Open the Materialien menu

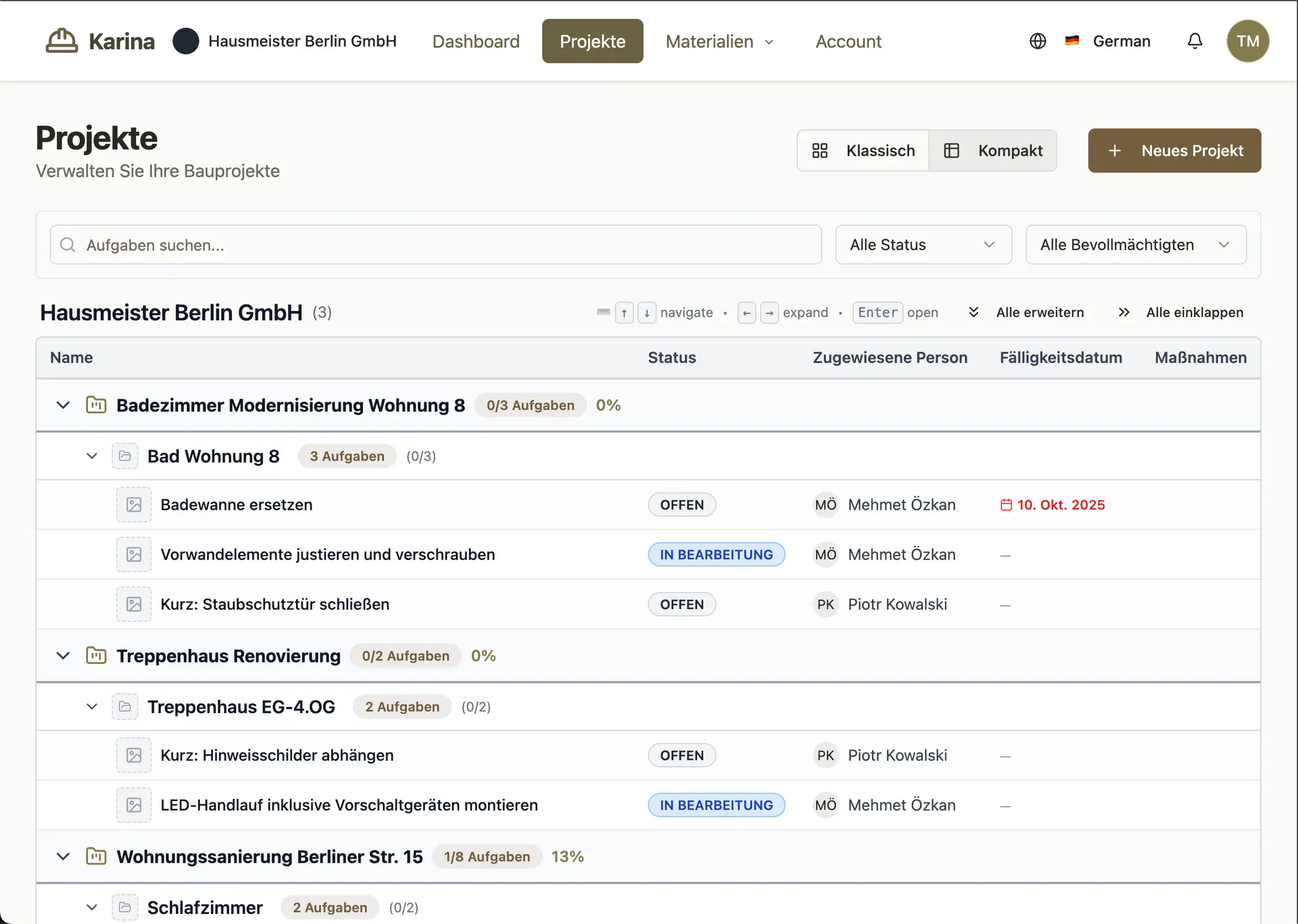tap(719, 41)
